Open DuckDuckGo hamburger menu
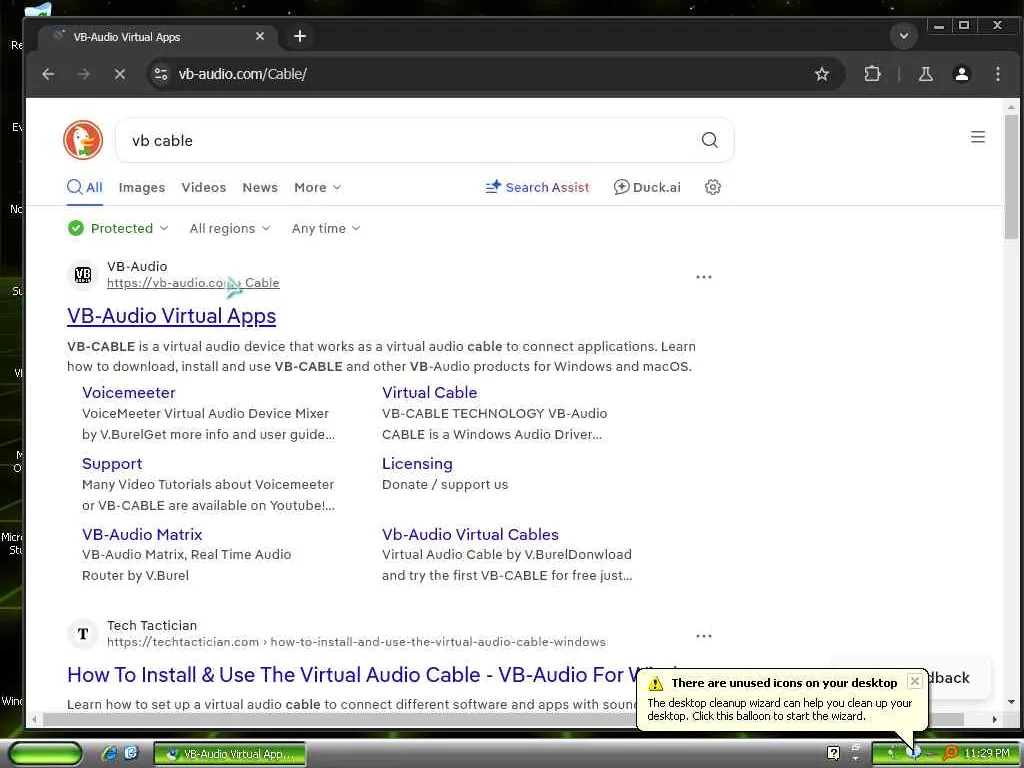This screenshot has width=1024, height=768. [978, 137]
